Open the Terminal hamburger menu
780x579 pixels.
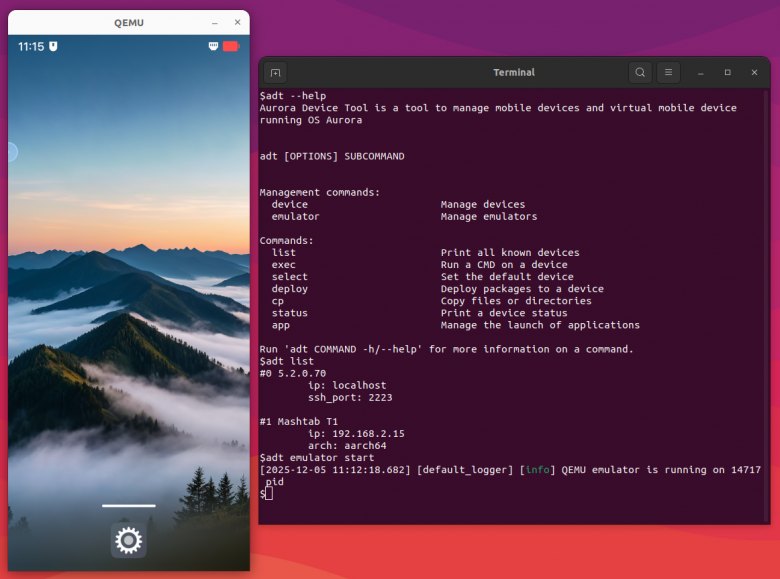(x=669, y=73)
